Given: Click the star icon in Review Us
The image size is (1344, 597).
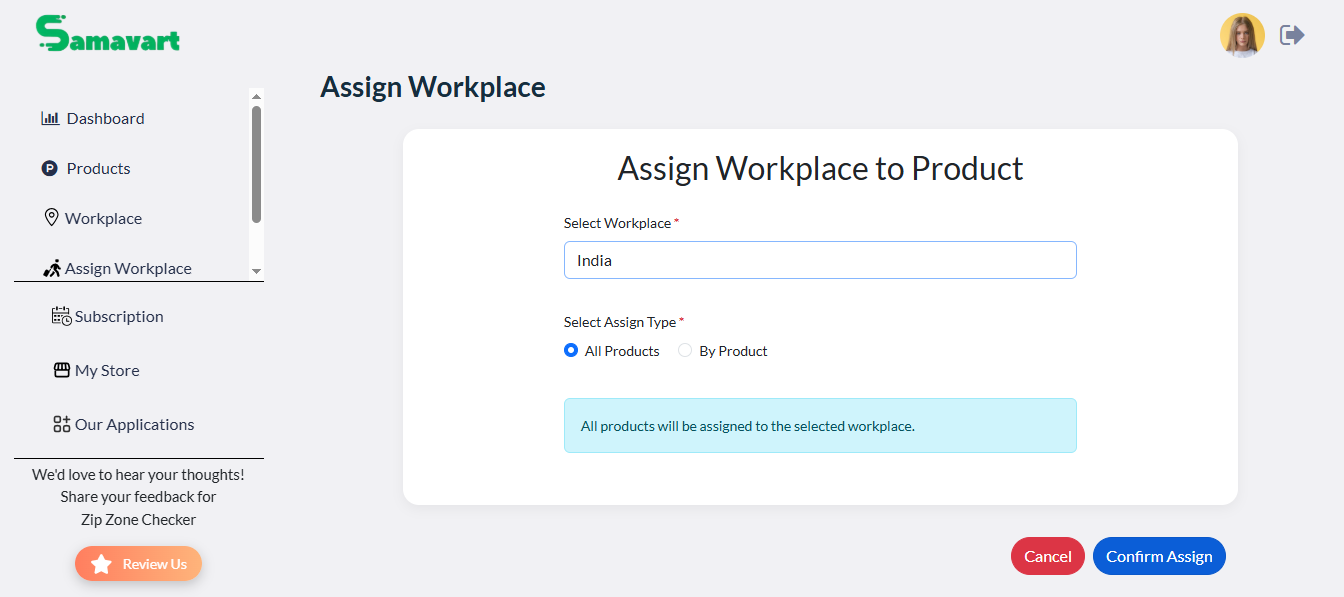Looking at the screenshot, I should pos(101,564).
